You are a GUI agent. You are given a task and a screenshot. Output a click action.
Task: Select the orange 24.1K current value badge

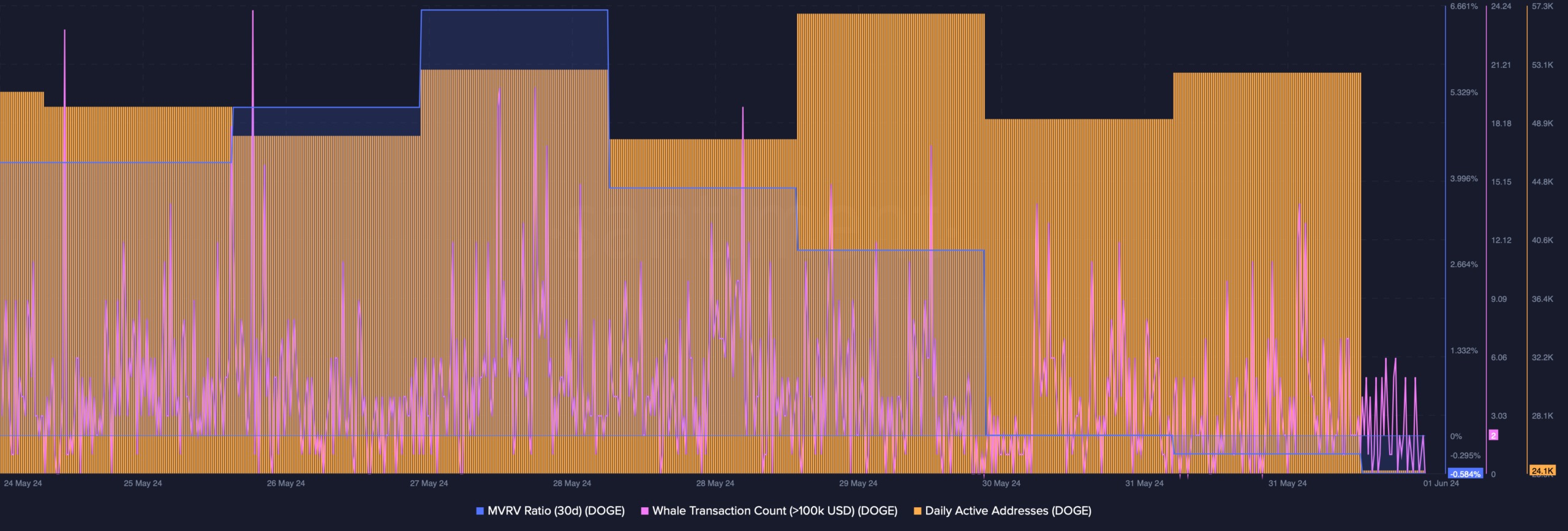(1542, 471)
